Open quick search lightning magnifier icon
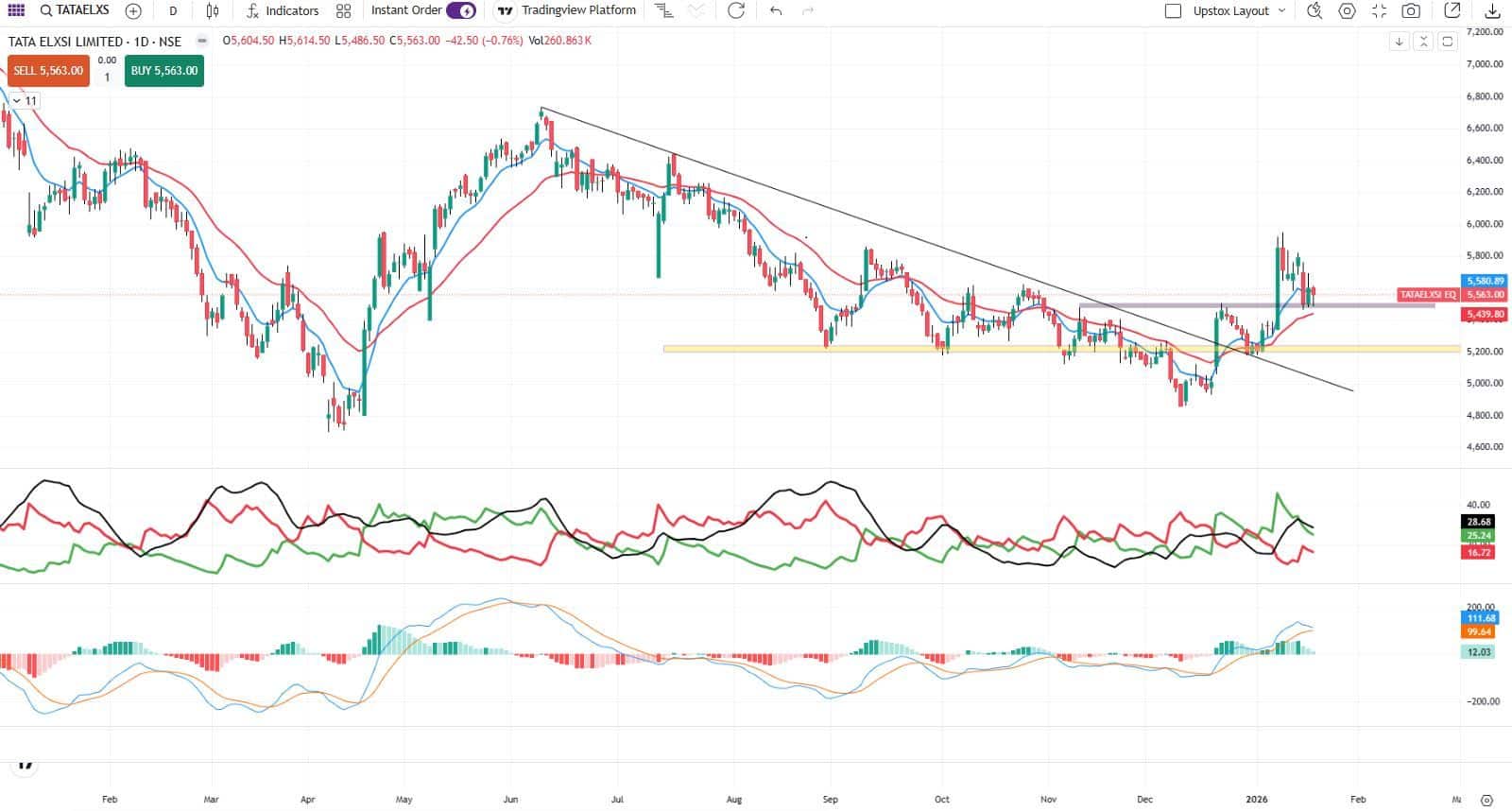 pos(1314,11)
